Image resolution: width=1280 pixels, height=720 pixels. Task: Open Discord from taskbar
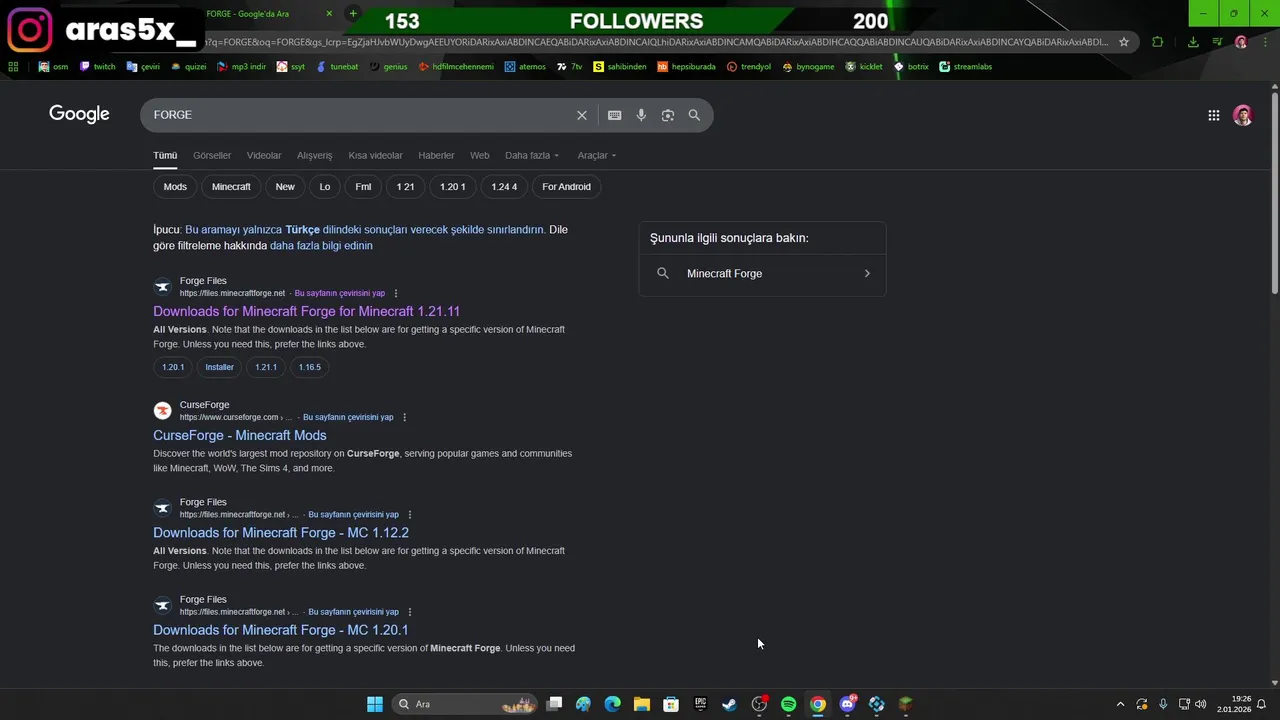click(x=847, y=704)
